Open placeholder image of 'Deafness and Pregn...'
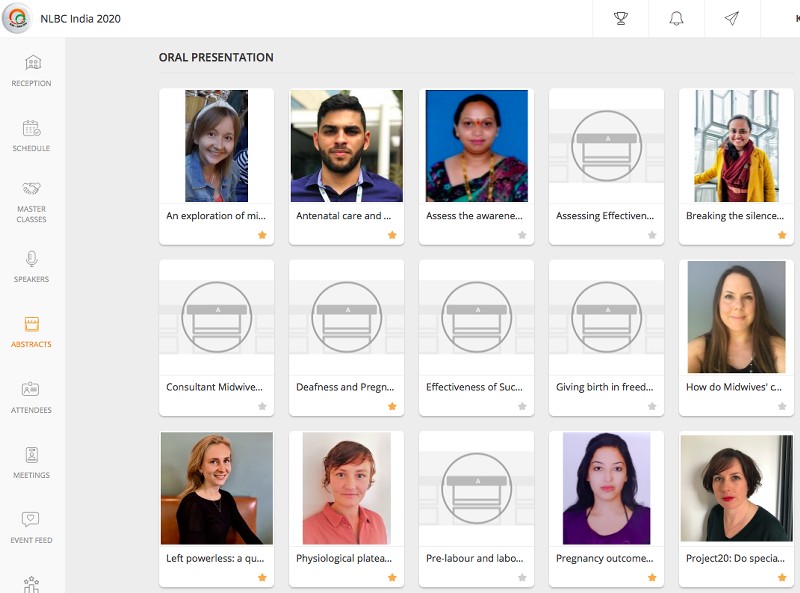Viewport: 800px width, 593px height. click(x=346, y=317)
